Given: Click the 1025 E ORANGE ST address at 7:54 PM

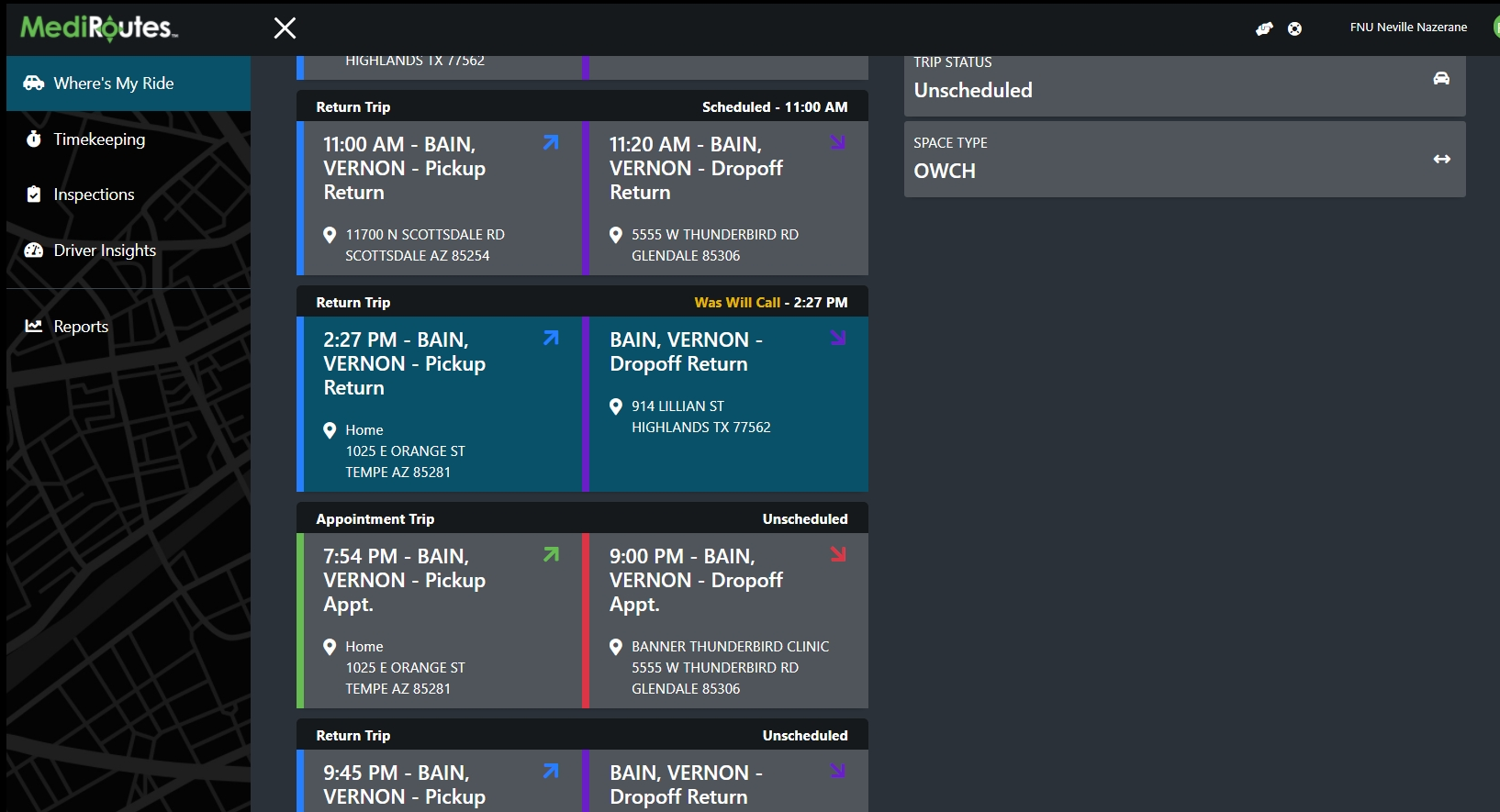Looking at the screenshot, I should tap(405, 668).
